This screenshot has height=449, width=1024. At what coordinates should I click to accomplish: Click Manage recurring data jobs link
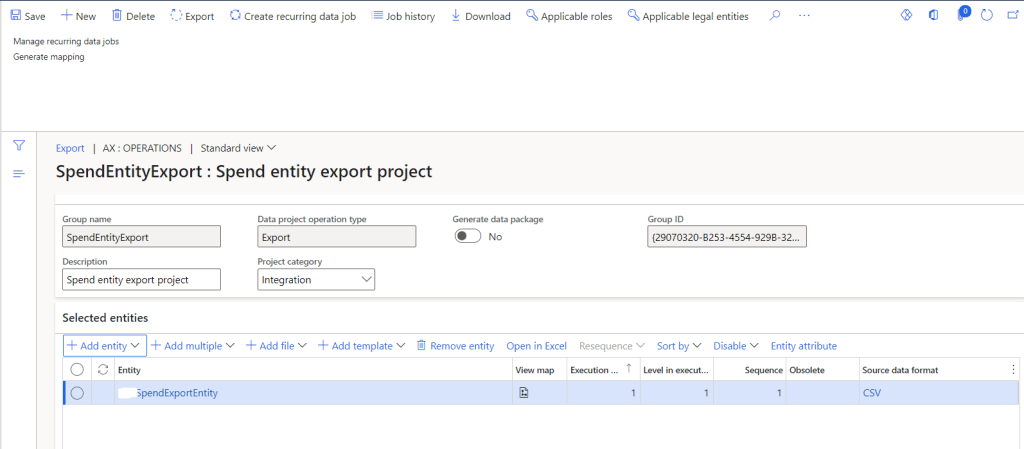pos(66,41)
